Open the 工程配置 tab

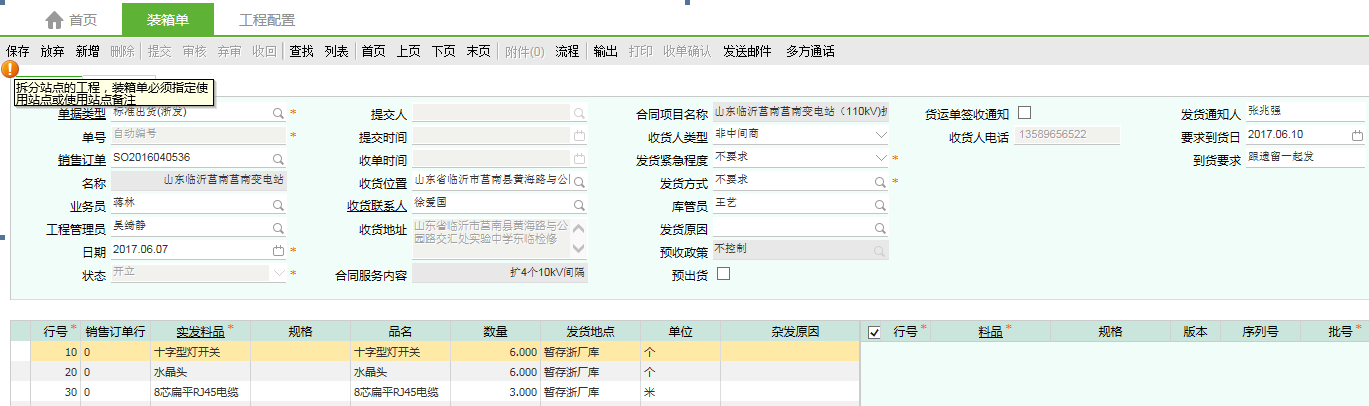267,20
